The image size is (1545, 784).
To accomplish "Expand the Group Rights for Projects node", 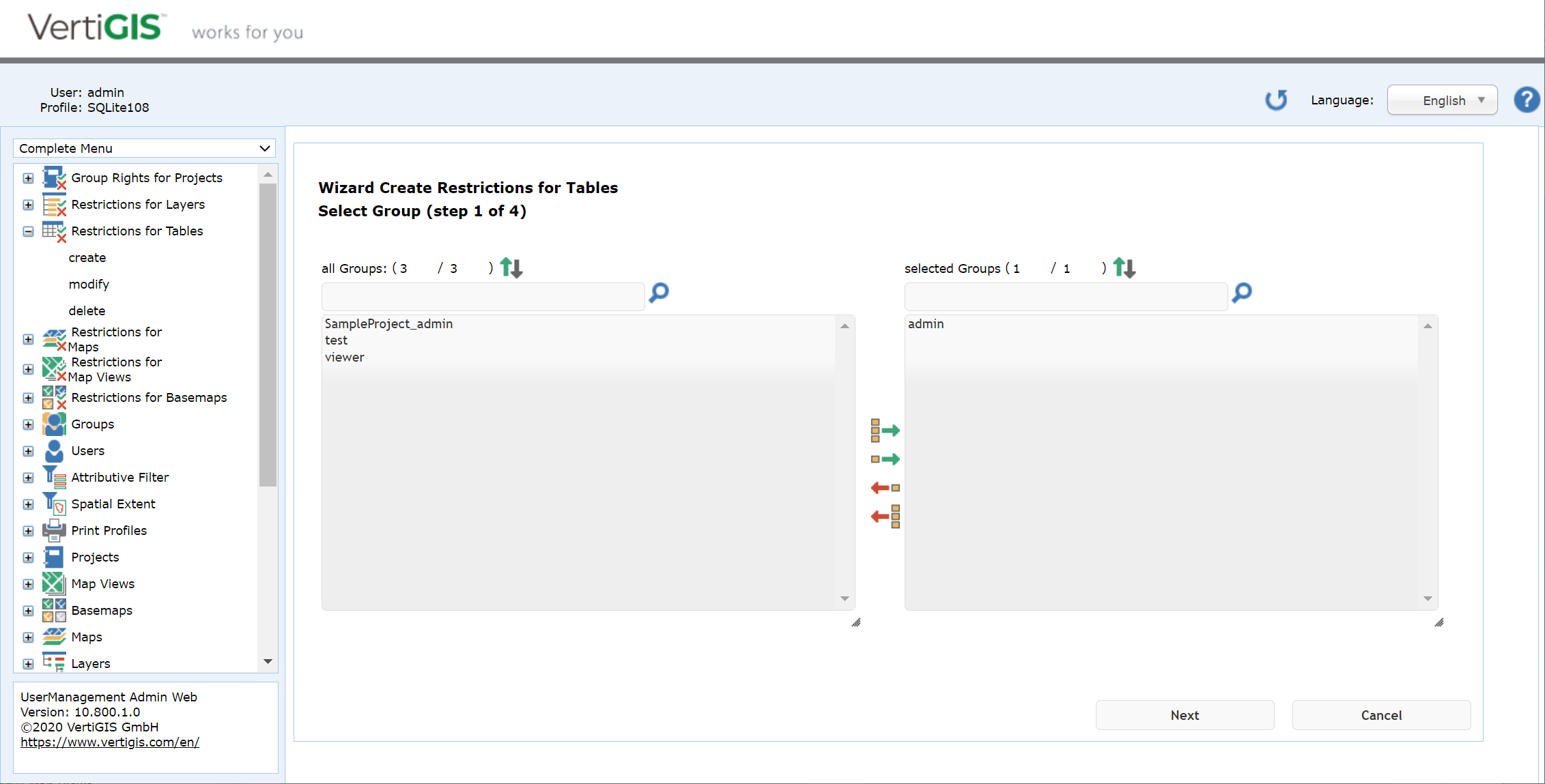I will pyautogui.click(x=28, y=177).
